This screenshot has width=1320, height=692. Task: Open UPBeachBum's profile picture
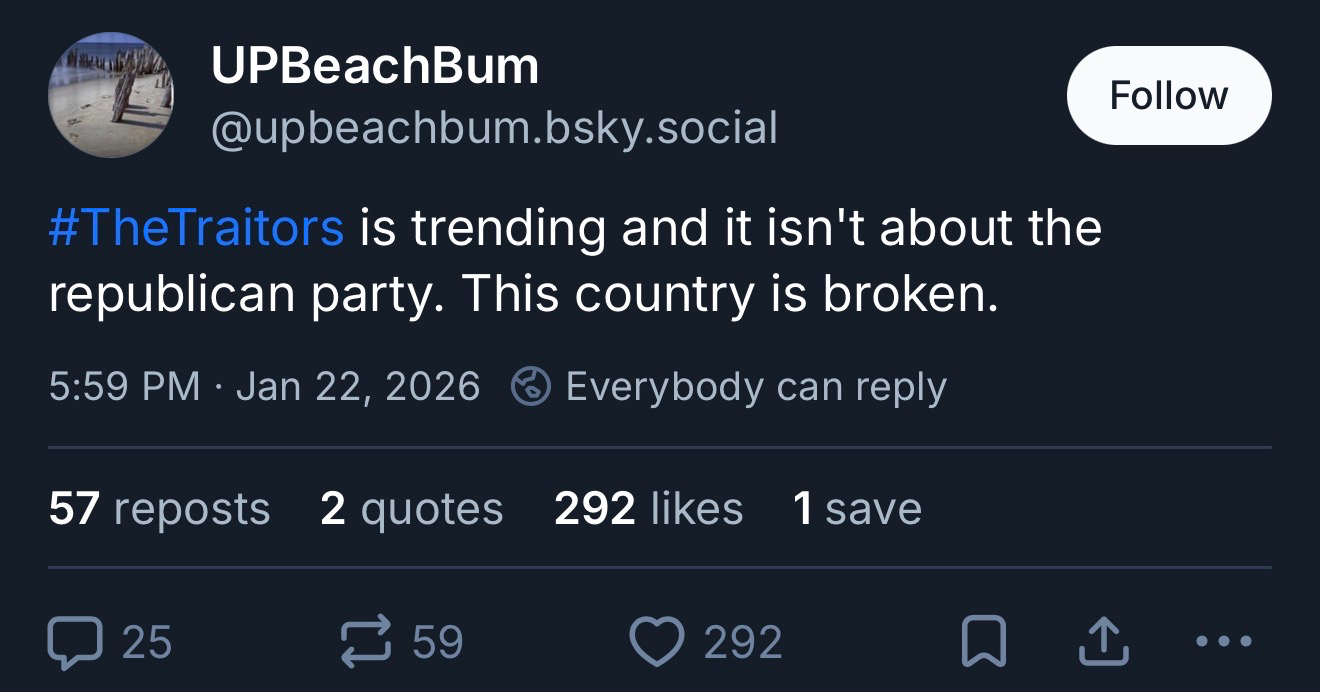tap(110, 95)
